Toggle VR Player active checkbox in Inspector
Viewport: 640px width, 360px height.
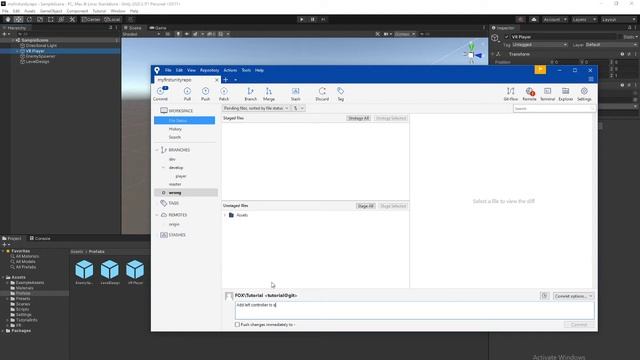pos(507,37)
